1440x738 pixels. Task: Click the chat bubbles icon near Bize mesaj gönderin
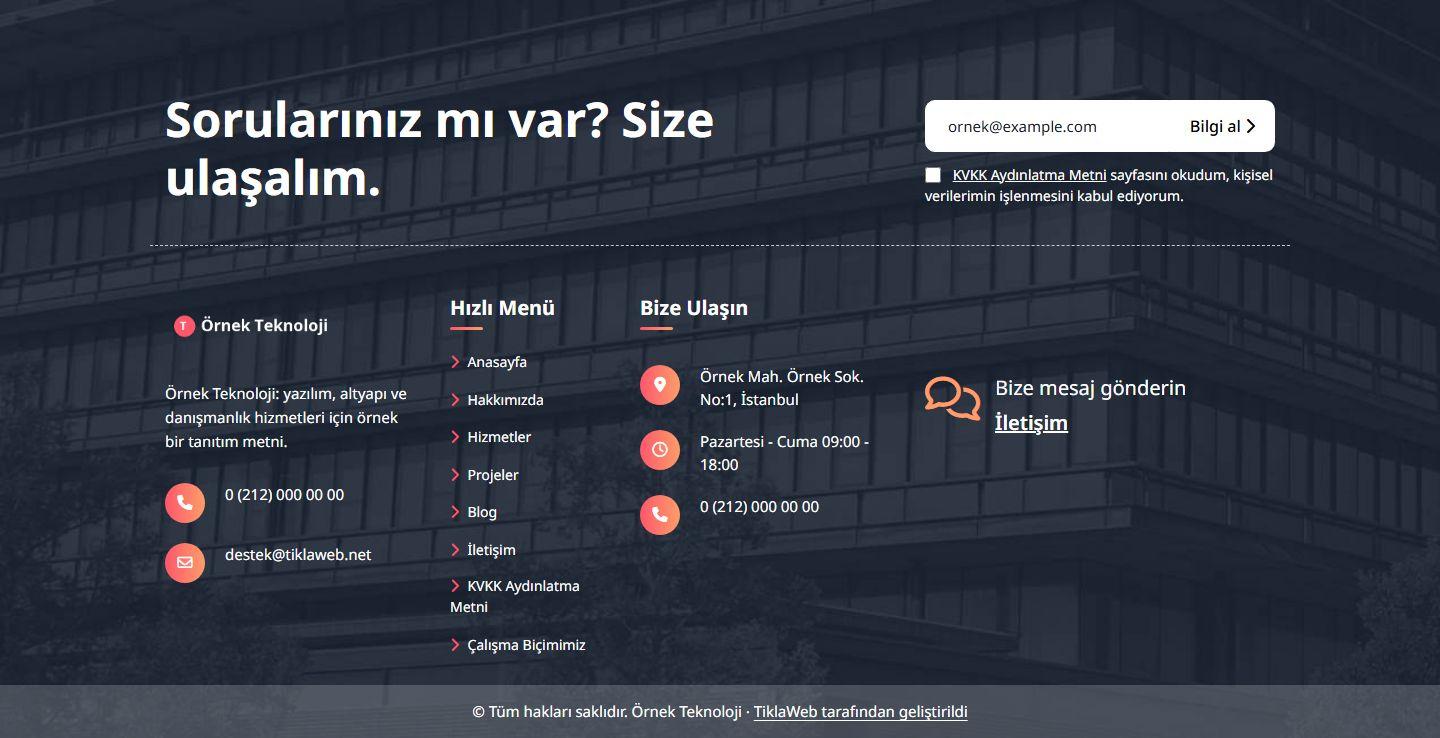coord(952,399)
